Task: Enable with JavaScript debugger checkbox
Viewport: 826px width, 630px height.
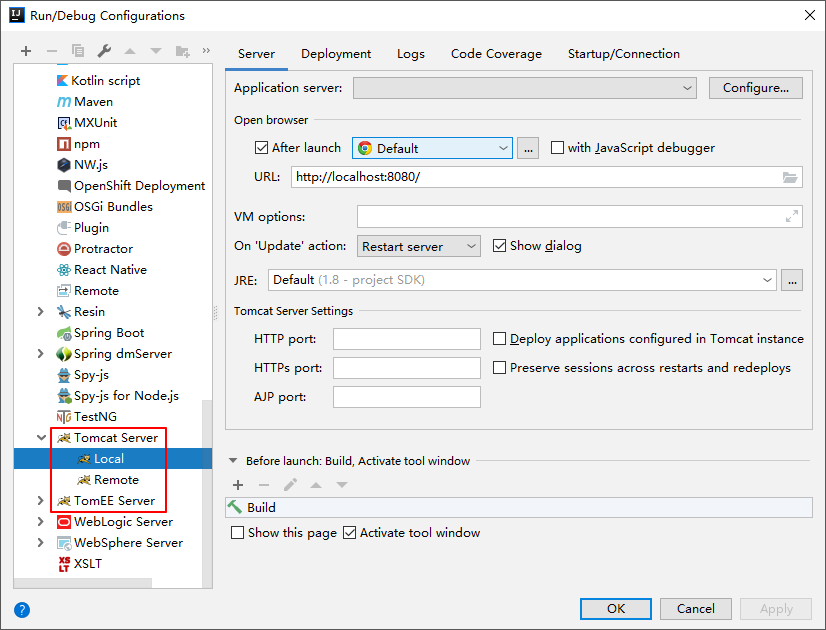Action: [x=558, y=148]
